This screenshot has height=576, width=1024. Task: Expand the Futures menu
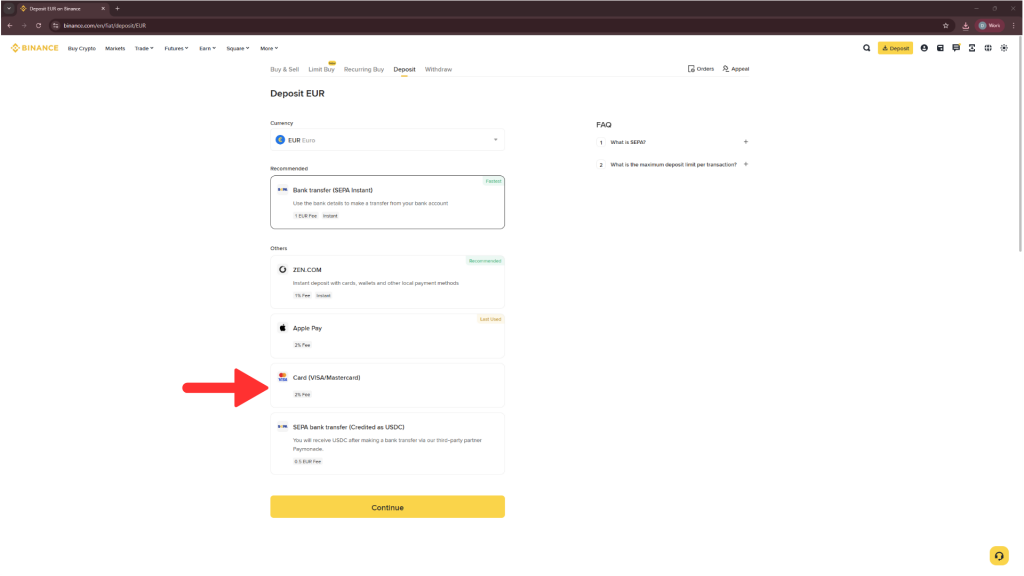176,48
